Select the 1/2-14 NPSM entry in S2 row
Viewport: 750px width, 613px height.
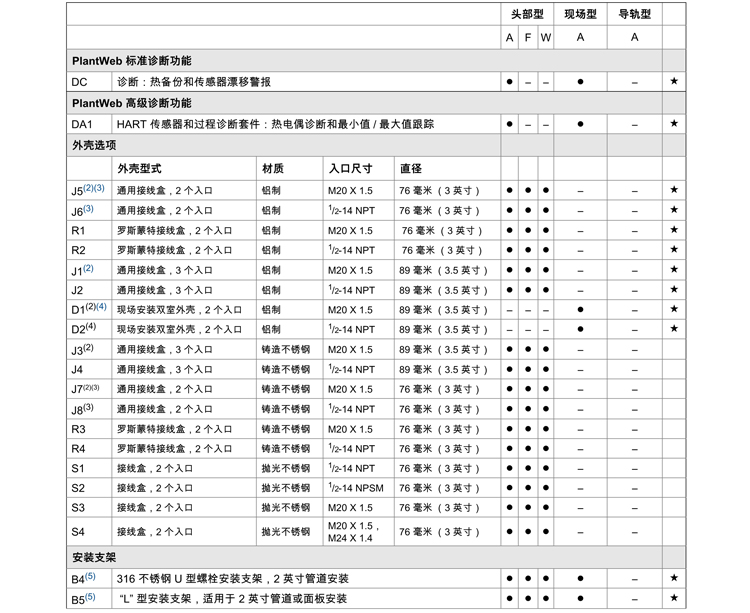(353, 488)
